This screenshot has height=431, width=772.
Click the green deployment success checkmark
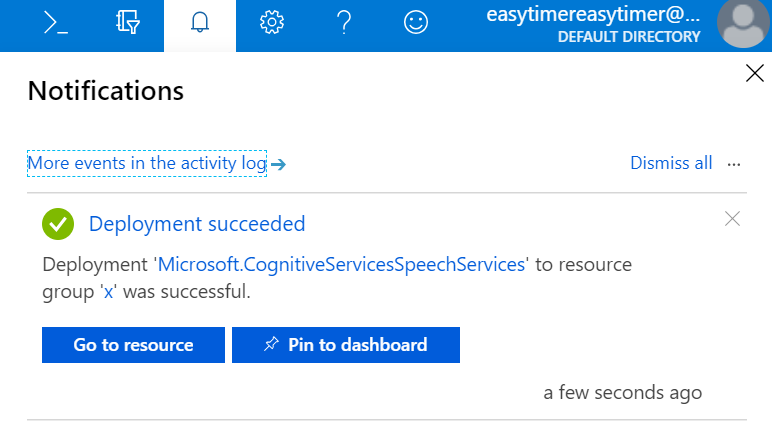tap(58, 224)
